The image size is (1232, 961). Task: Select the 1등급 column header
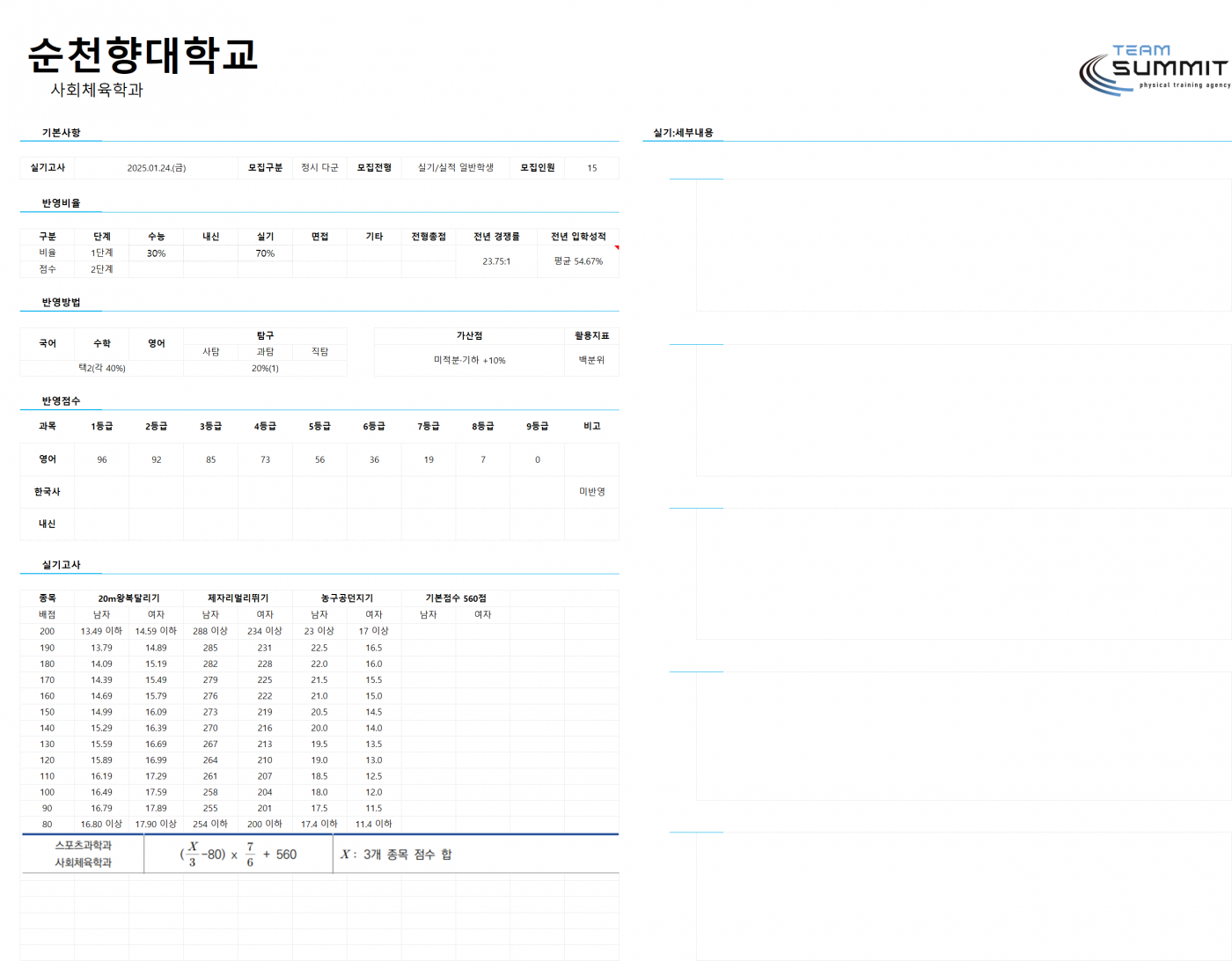[102, 427]
